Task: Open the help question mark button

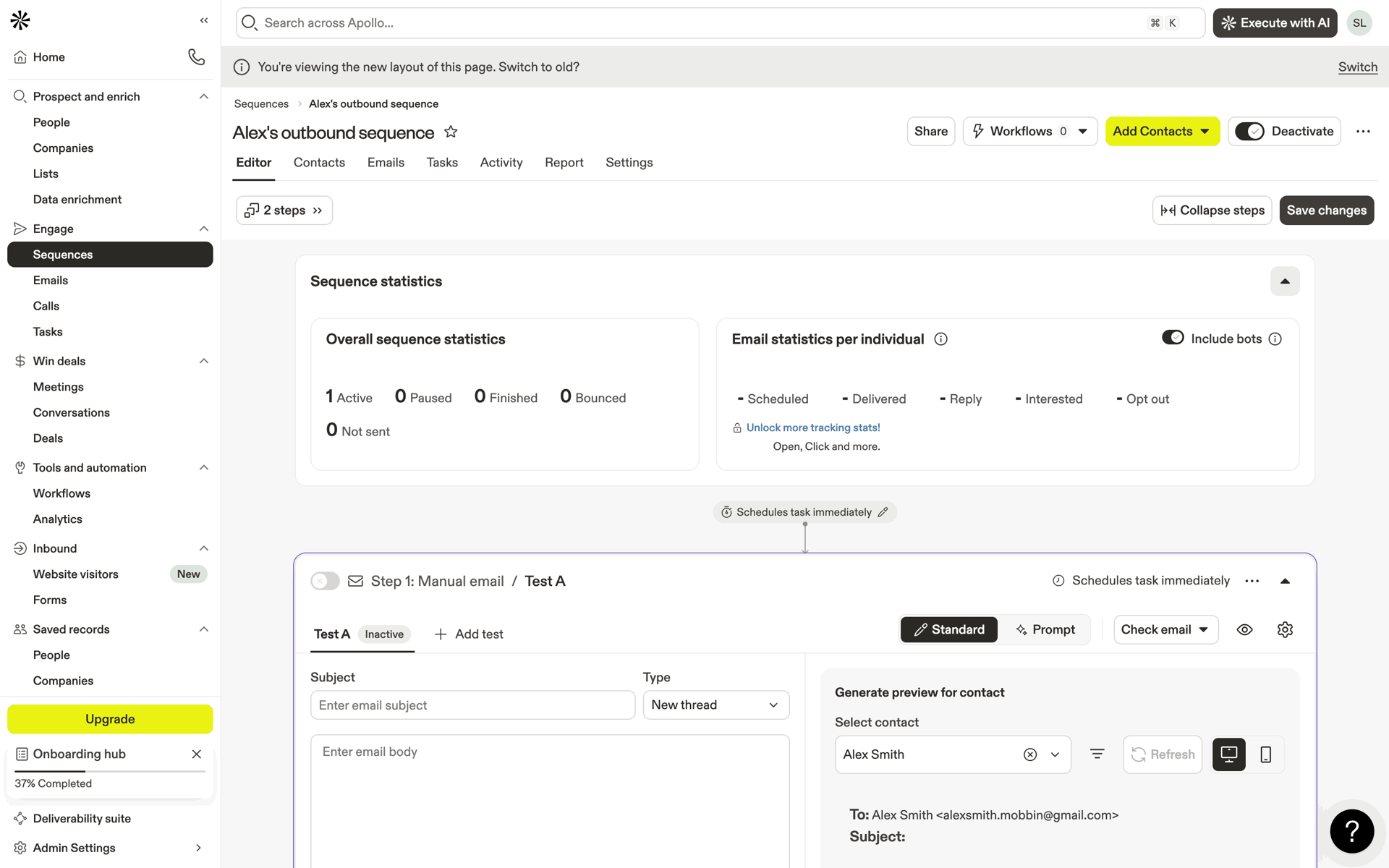Action: pos(1351,831)
